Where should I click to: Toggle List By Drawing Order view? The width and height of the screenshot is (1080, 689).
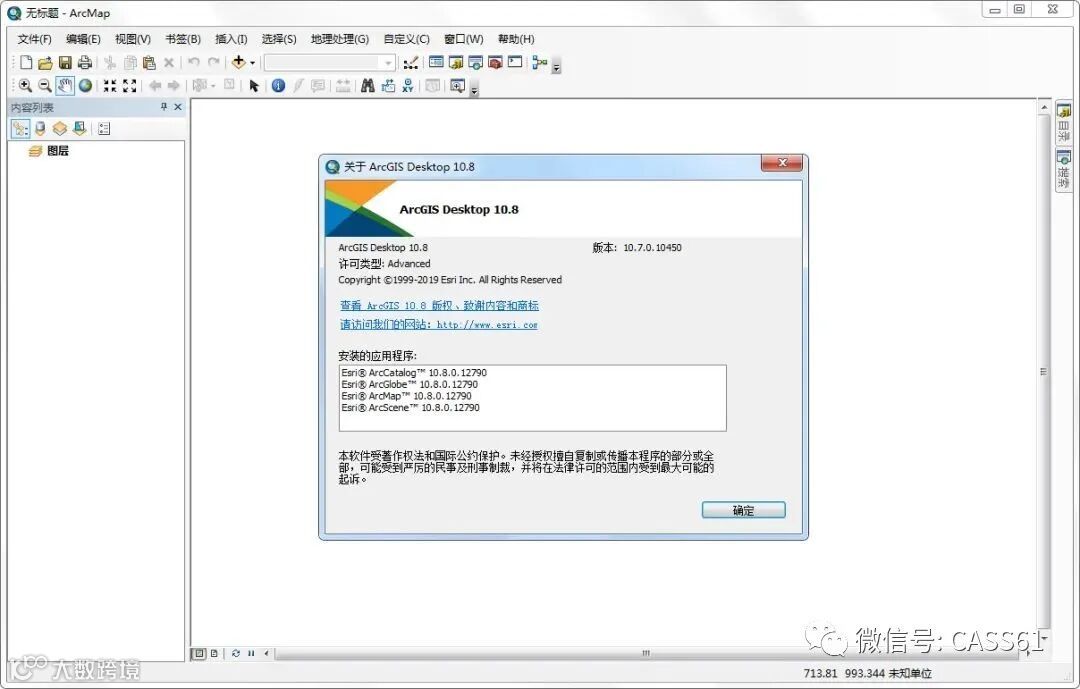pos(20,129)
